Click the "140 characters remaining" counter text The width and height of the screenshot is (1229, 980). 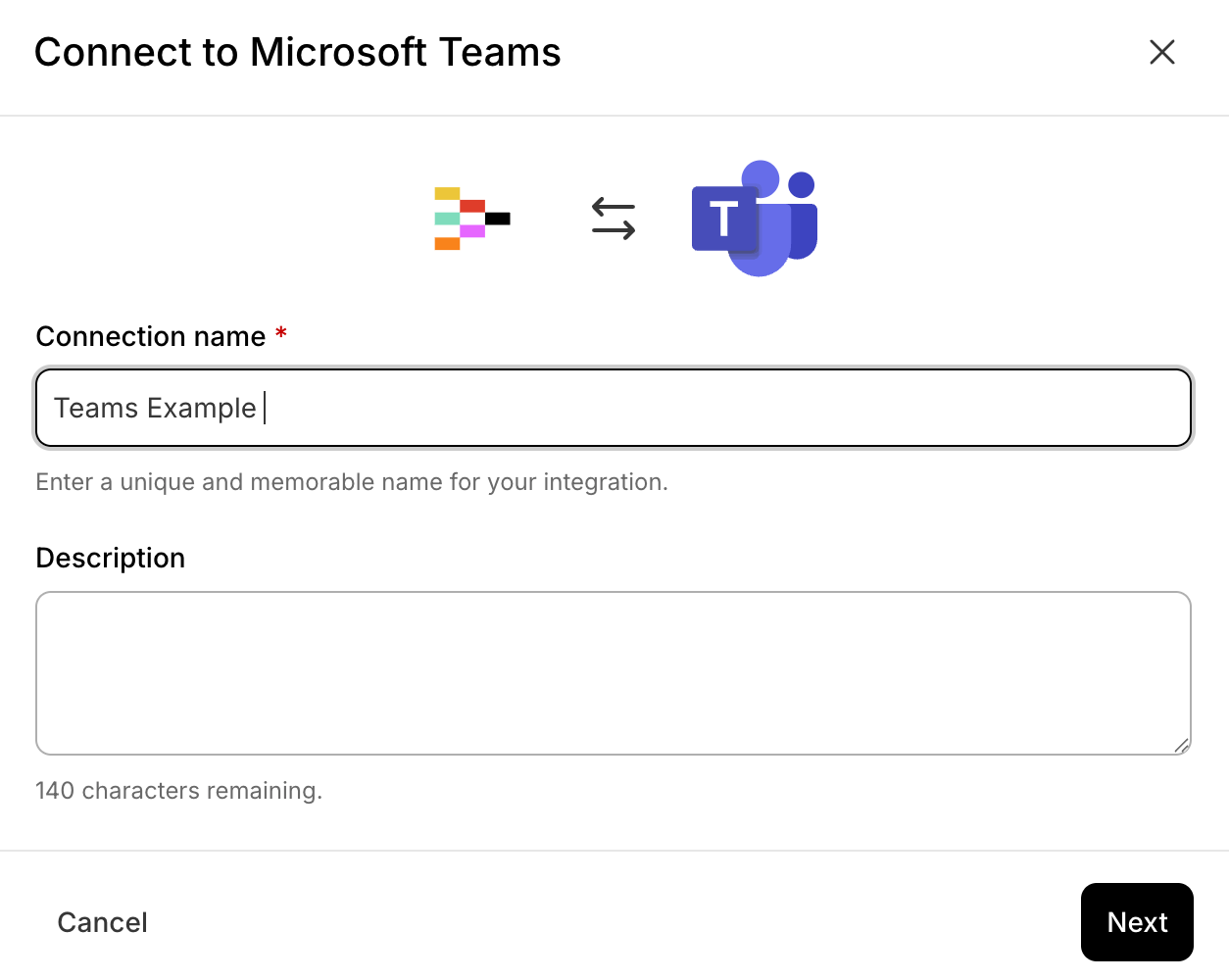click(178, 791)
